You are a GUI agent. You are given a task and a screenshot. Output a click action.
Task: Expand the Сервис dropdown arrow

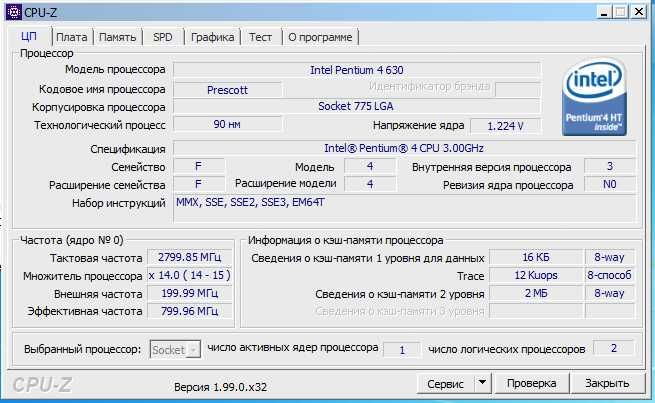(x=482, y=383)
